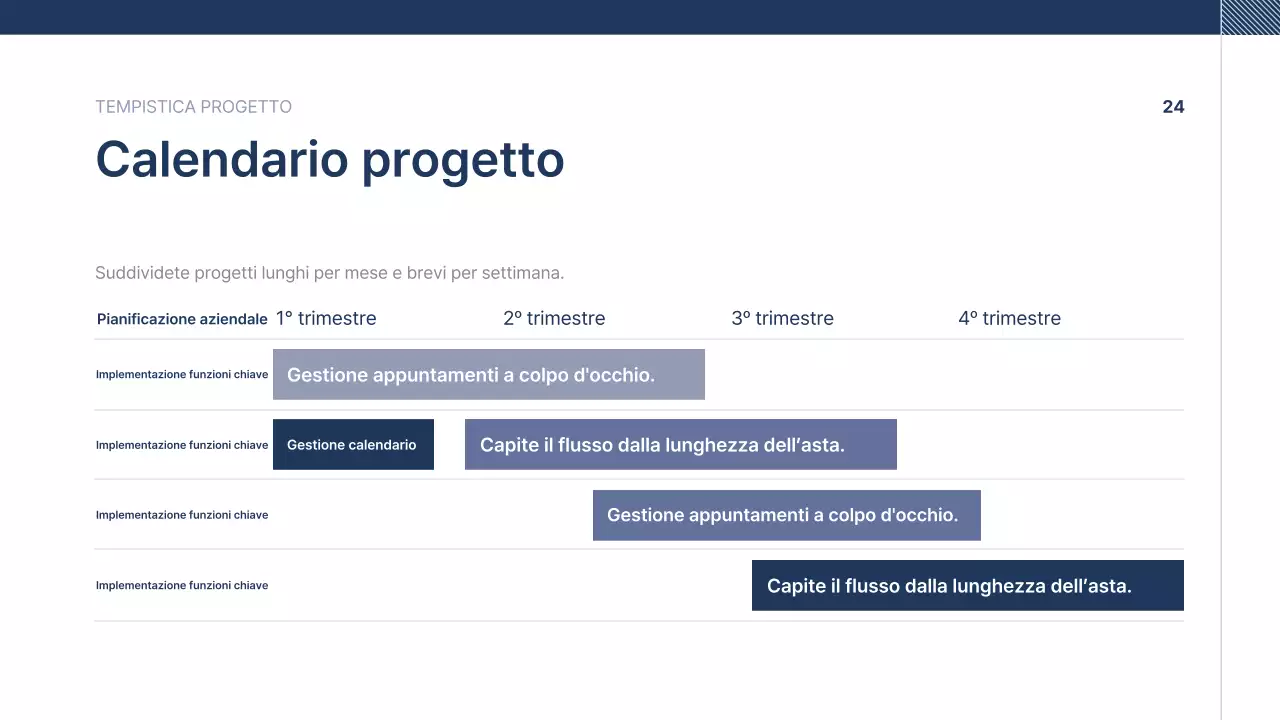This screenshot has height=720, width=1280.
Task: Select the last 'Implementazione funzioni chiave' row label
Action: (x=182, y=585)
